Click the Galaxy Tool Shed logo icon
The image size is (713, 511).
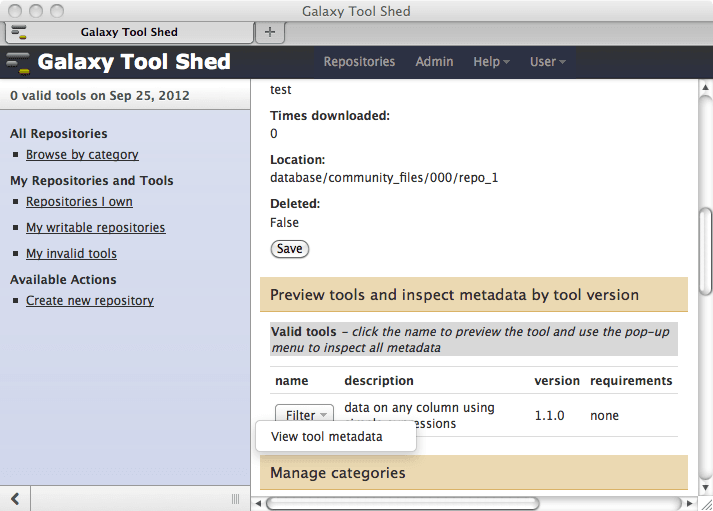click(x=19, y=62)
